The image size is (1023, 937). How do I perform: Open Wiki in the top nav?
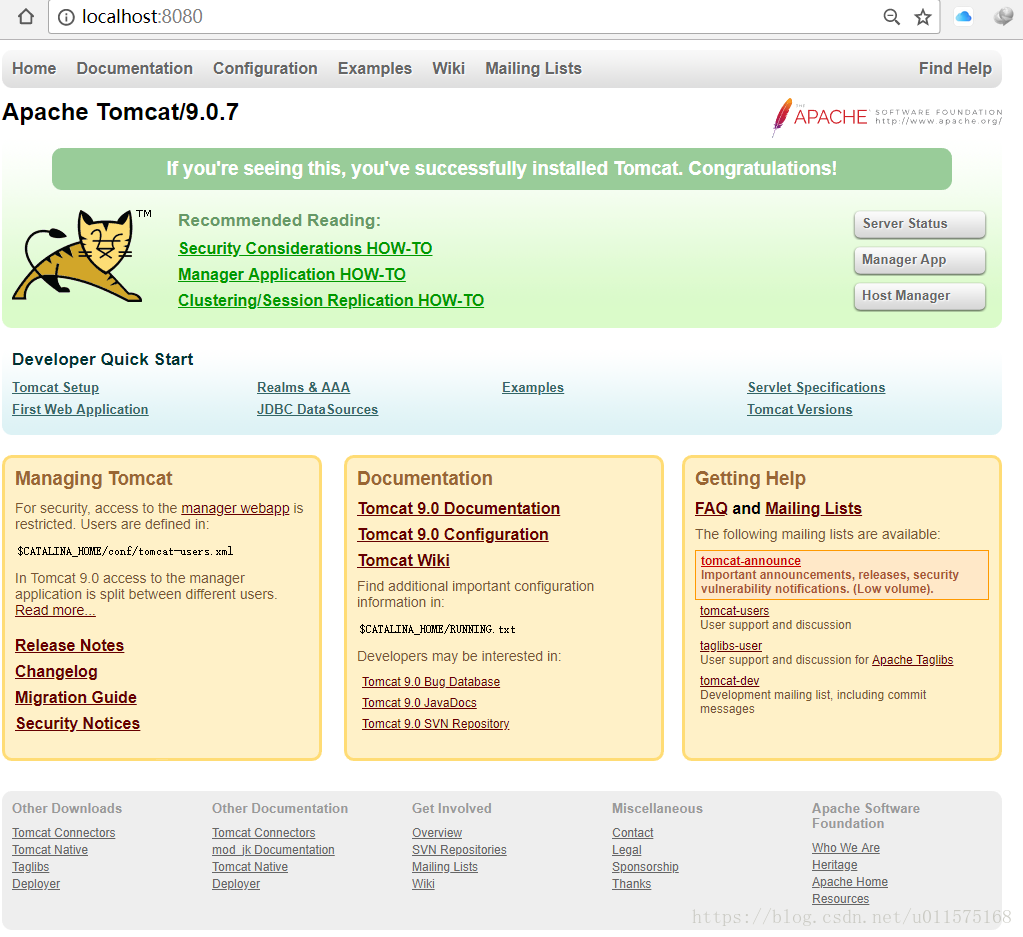448,69
